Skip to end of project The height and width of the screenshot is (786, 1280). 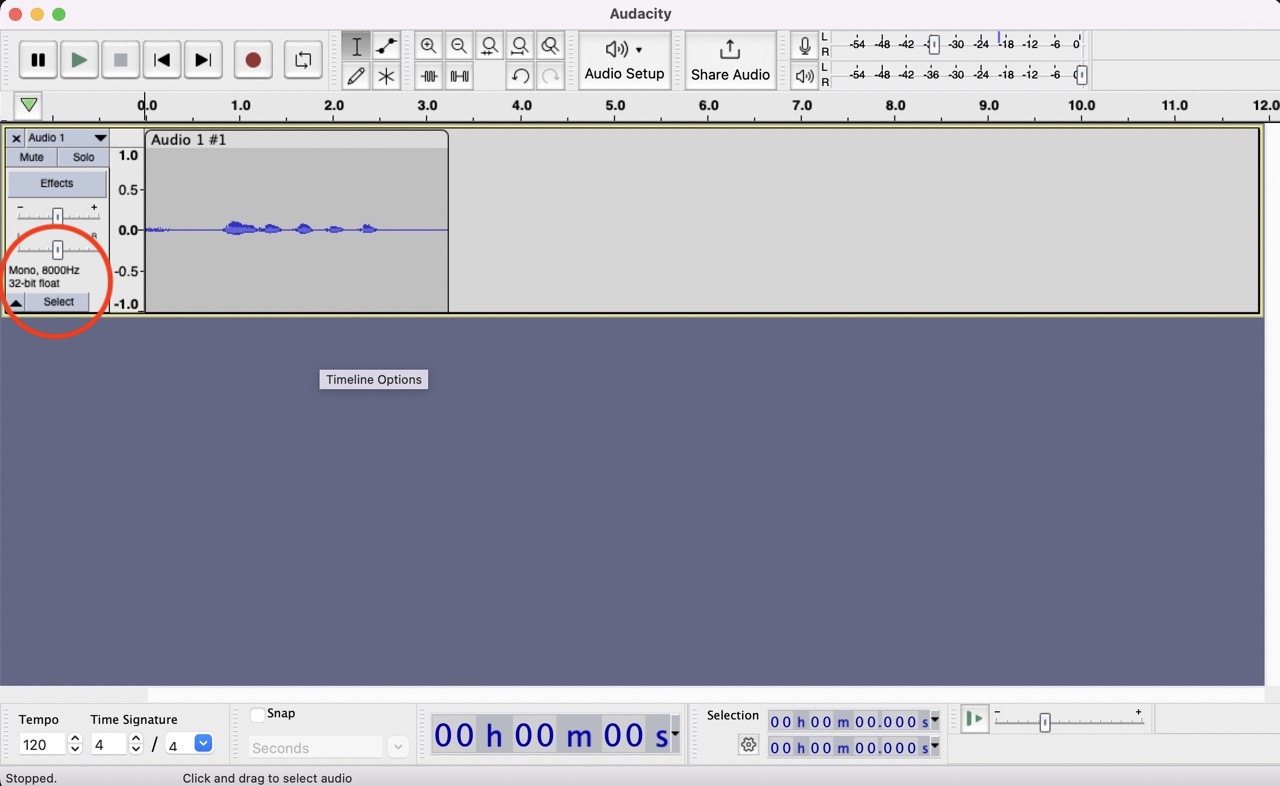tap(203, 60)
